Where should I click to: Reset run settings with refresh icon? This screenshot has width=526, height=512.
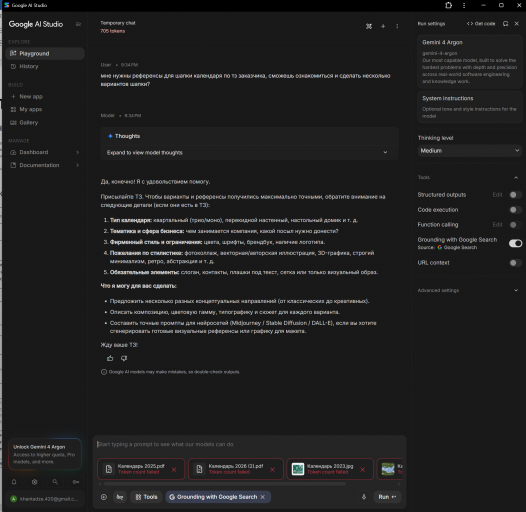tap(506, 23)
